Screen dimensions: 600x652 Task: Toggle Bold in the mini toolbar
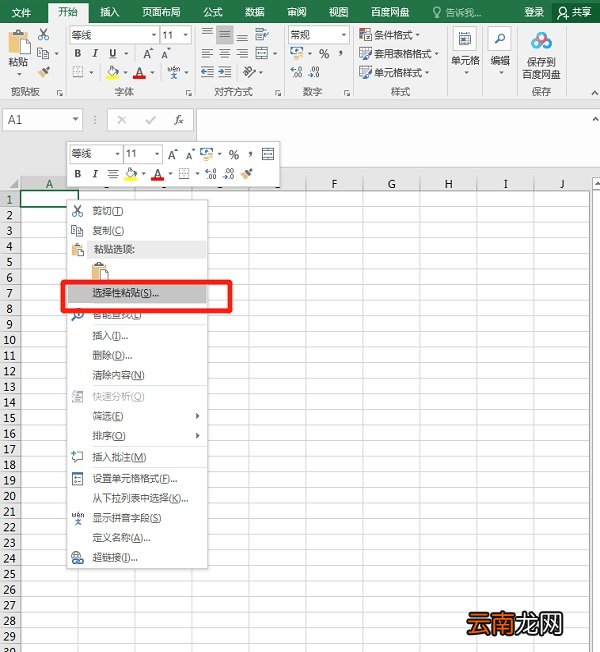[78, 174]
